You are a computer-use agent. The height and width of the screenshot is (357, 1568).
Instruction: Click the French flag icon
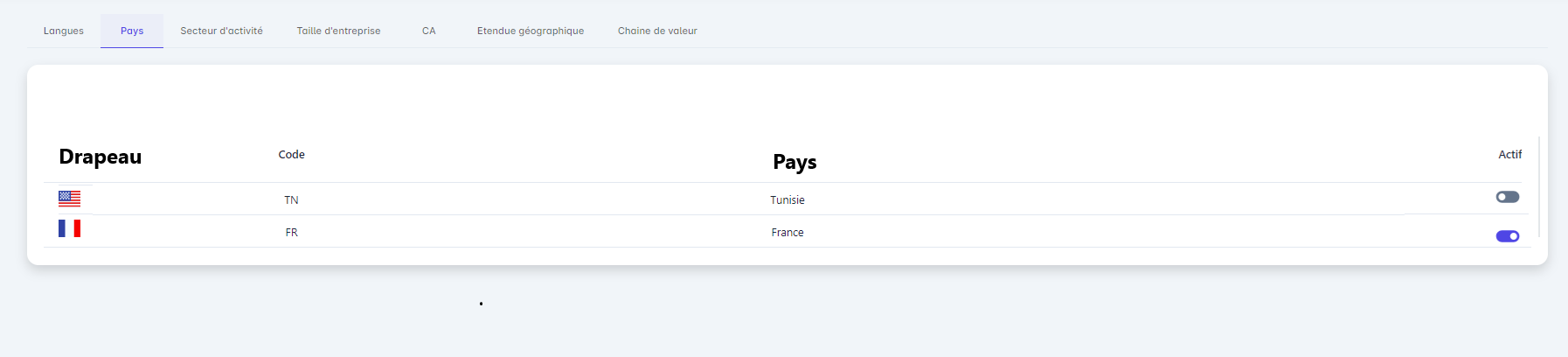[x=69, y=228]
